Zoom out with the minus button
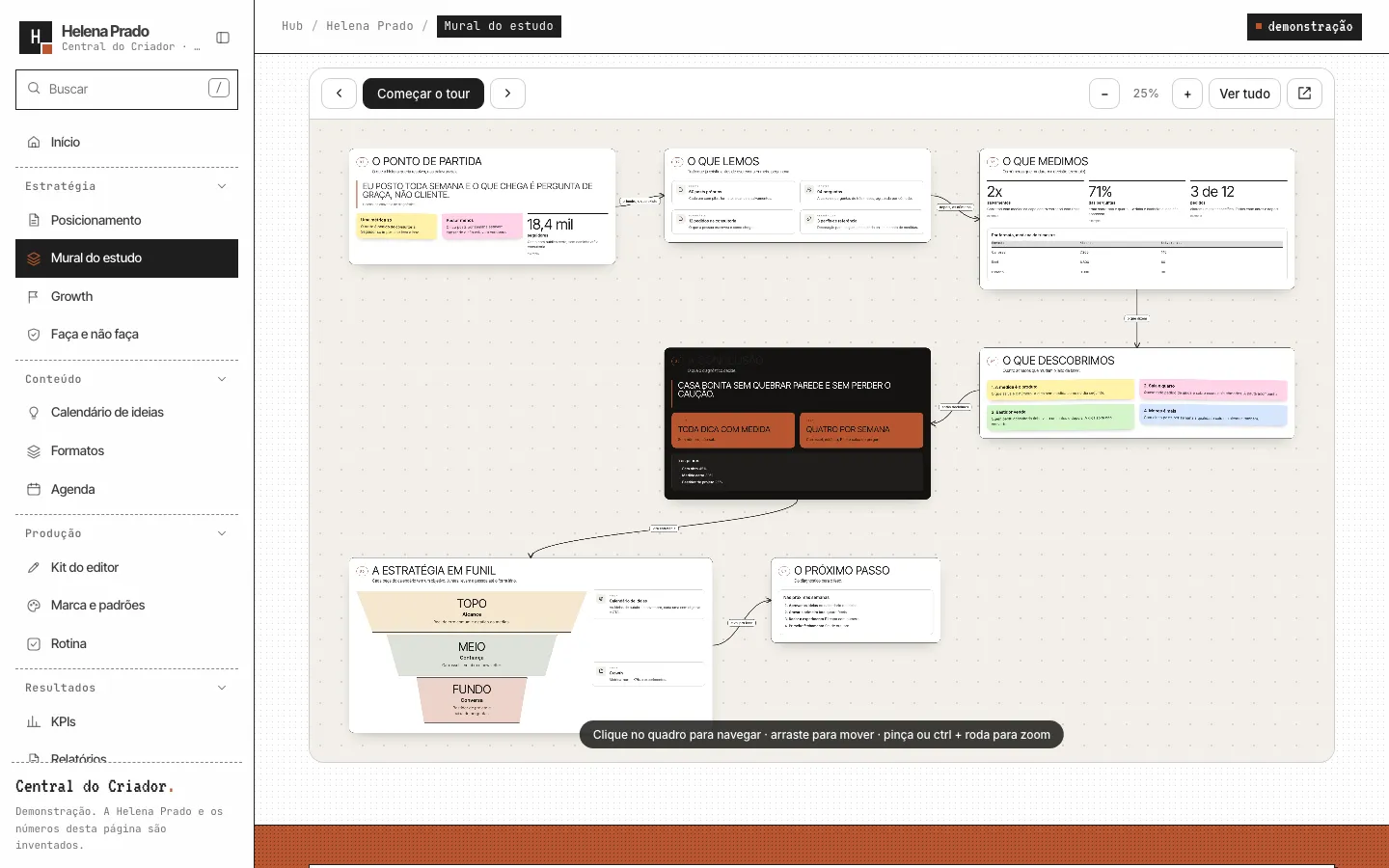Image resolution: width=1389 pixels, height=868 pixels. click(x=1104, y=94)
